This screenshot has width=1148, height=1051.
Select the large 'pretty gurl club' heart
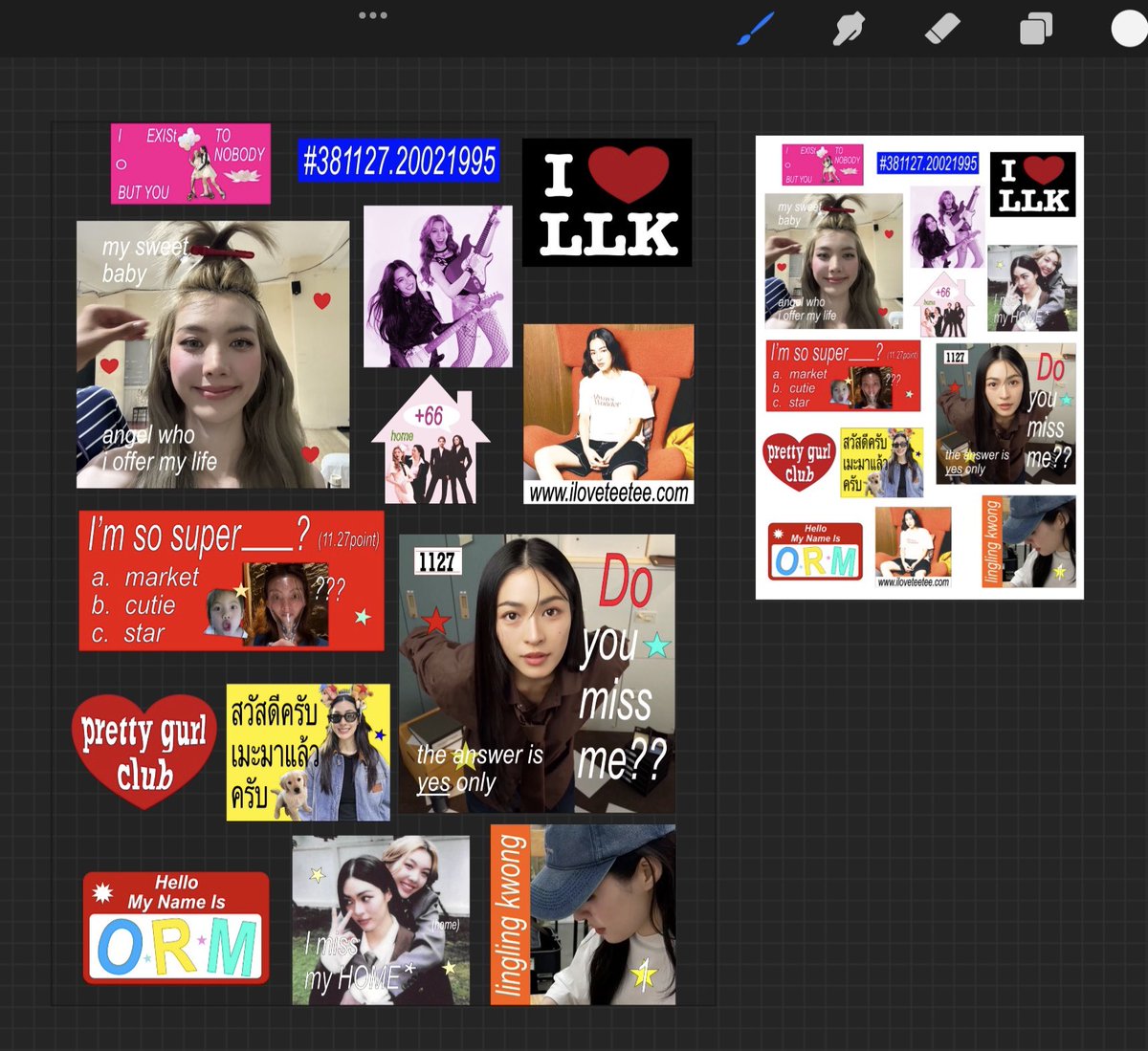click(144, 751)
